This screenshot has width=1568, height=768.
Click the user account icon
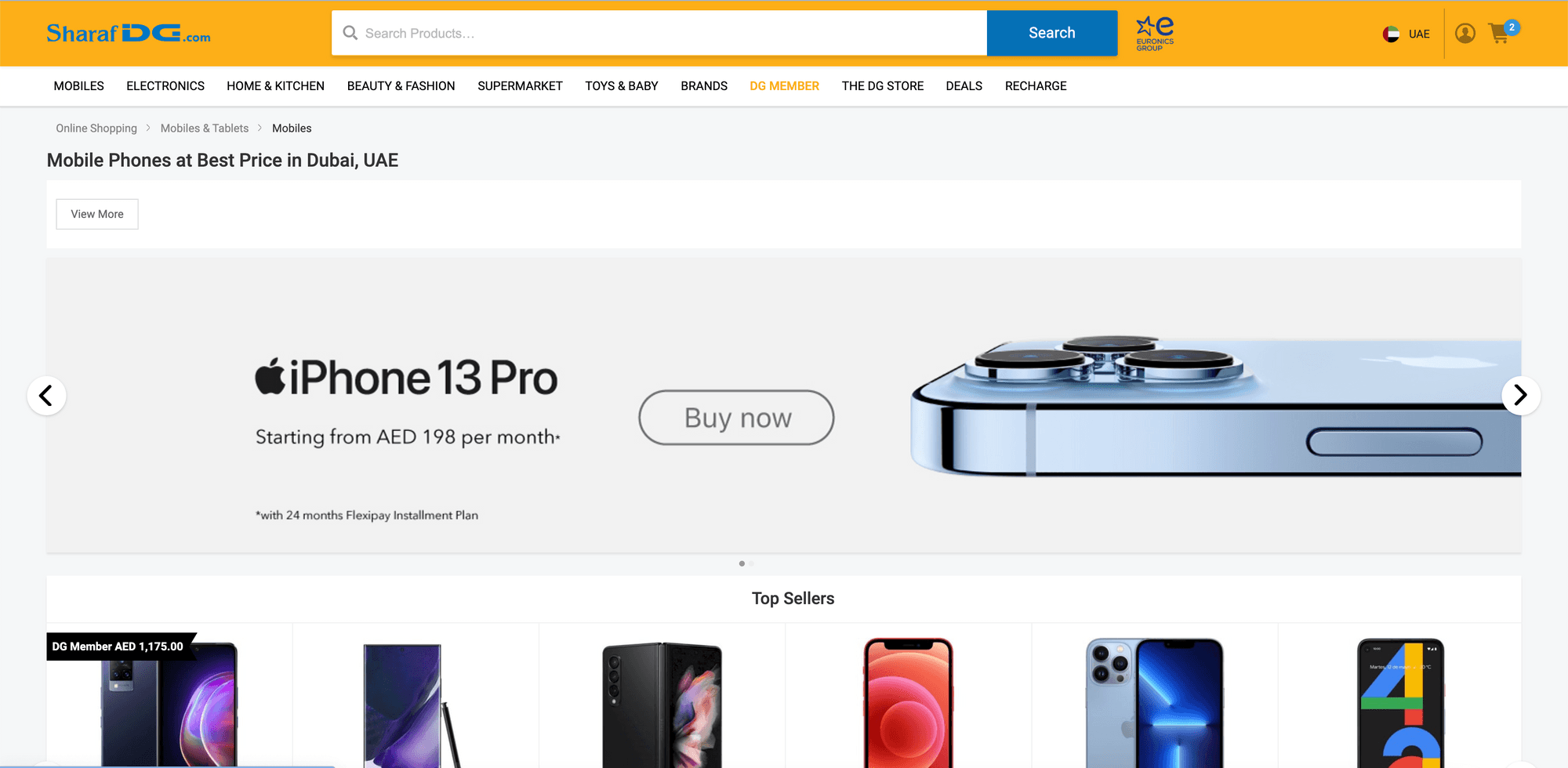pyautogui.click(x=1465, y=34)
